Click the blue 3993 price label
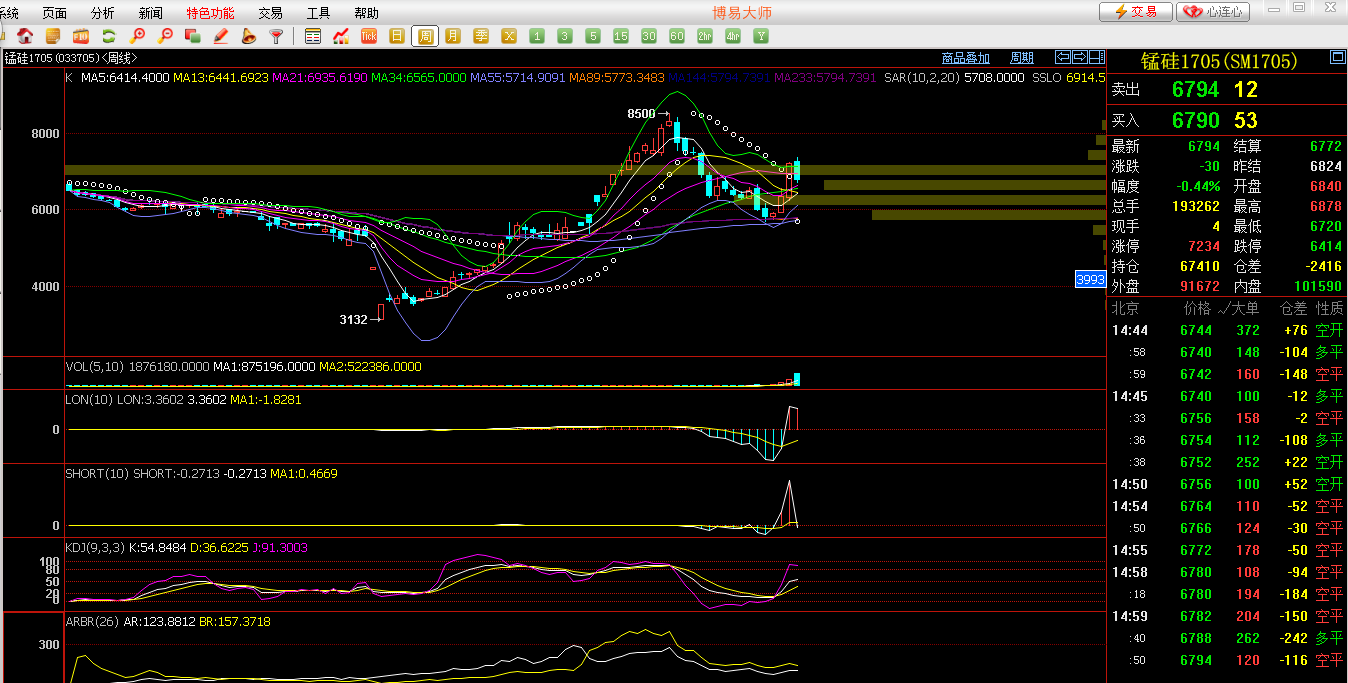 click(1090, 279)
